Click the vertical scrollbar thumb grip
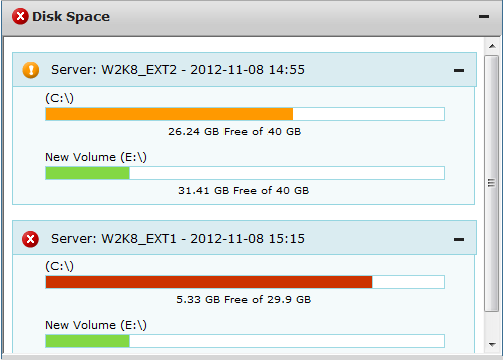The height and width of the screenshot is (362, 503). pos(491,183)
